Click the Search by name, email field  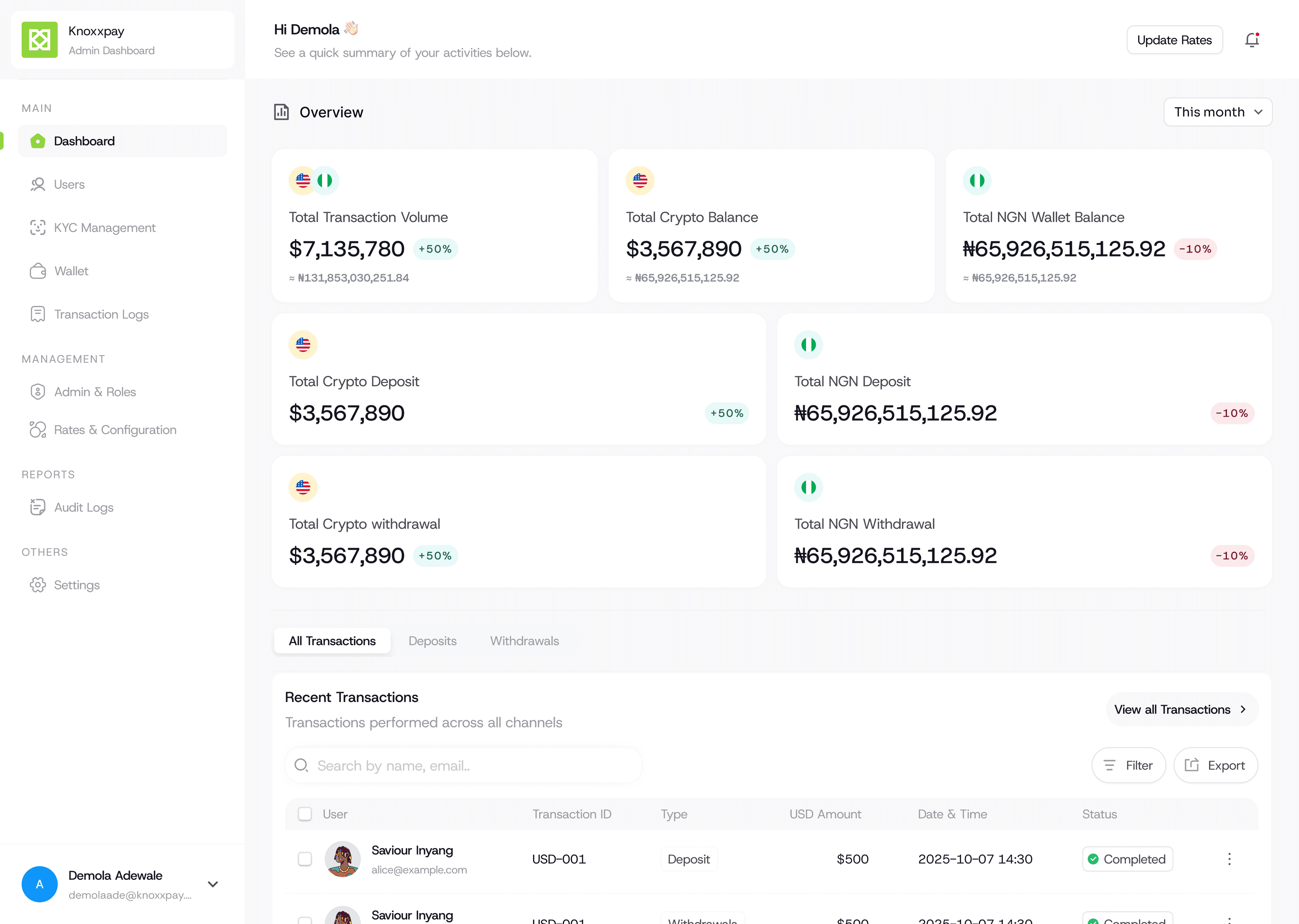coord(463,765)
